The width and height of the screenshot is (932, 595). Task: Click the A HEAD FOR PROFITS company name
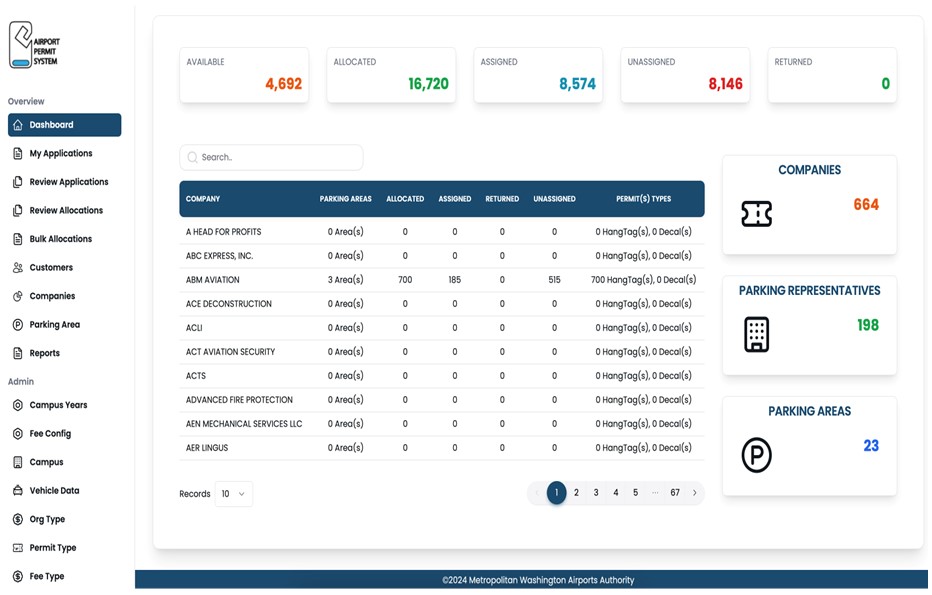(223, 232)
